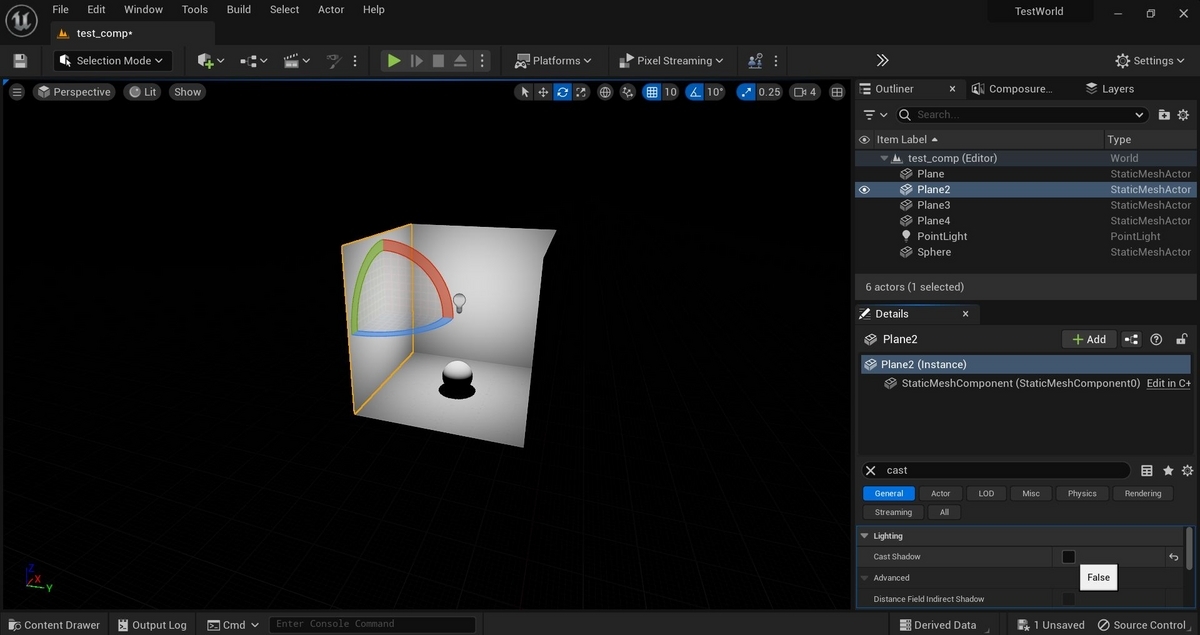Open the viewport layout icon at right
This screenshot has width=1200, height=635.
tap(837, 92)
